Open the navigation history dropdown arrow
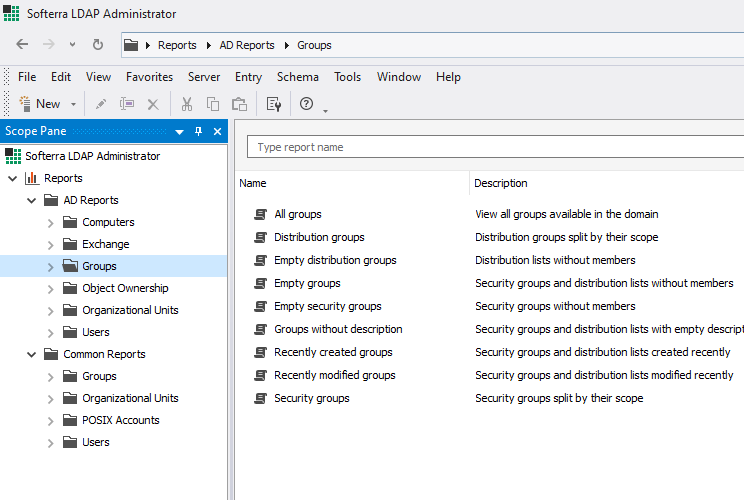744x500 pixels. click(72, 45)
